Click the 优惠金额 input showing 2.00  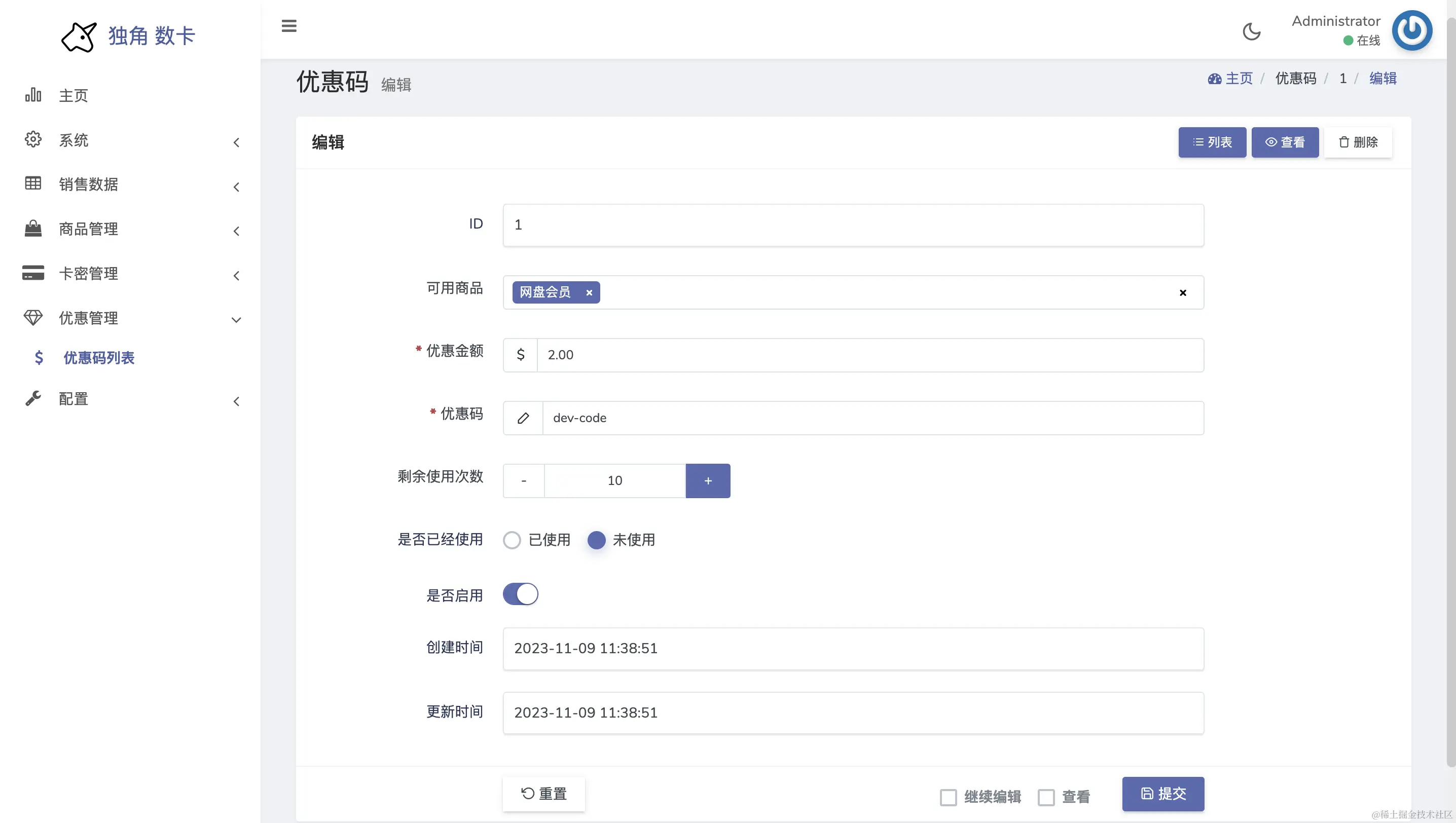click(x=870, y=355)
